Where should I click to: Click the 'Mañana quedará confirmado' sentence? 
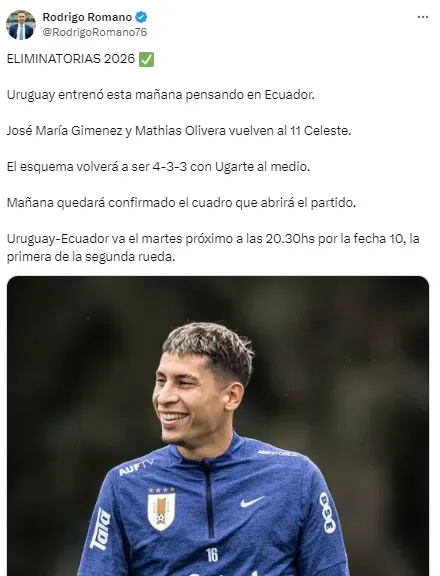pyautogui.click(x=181, y=203)
